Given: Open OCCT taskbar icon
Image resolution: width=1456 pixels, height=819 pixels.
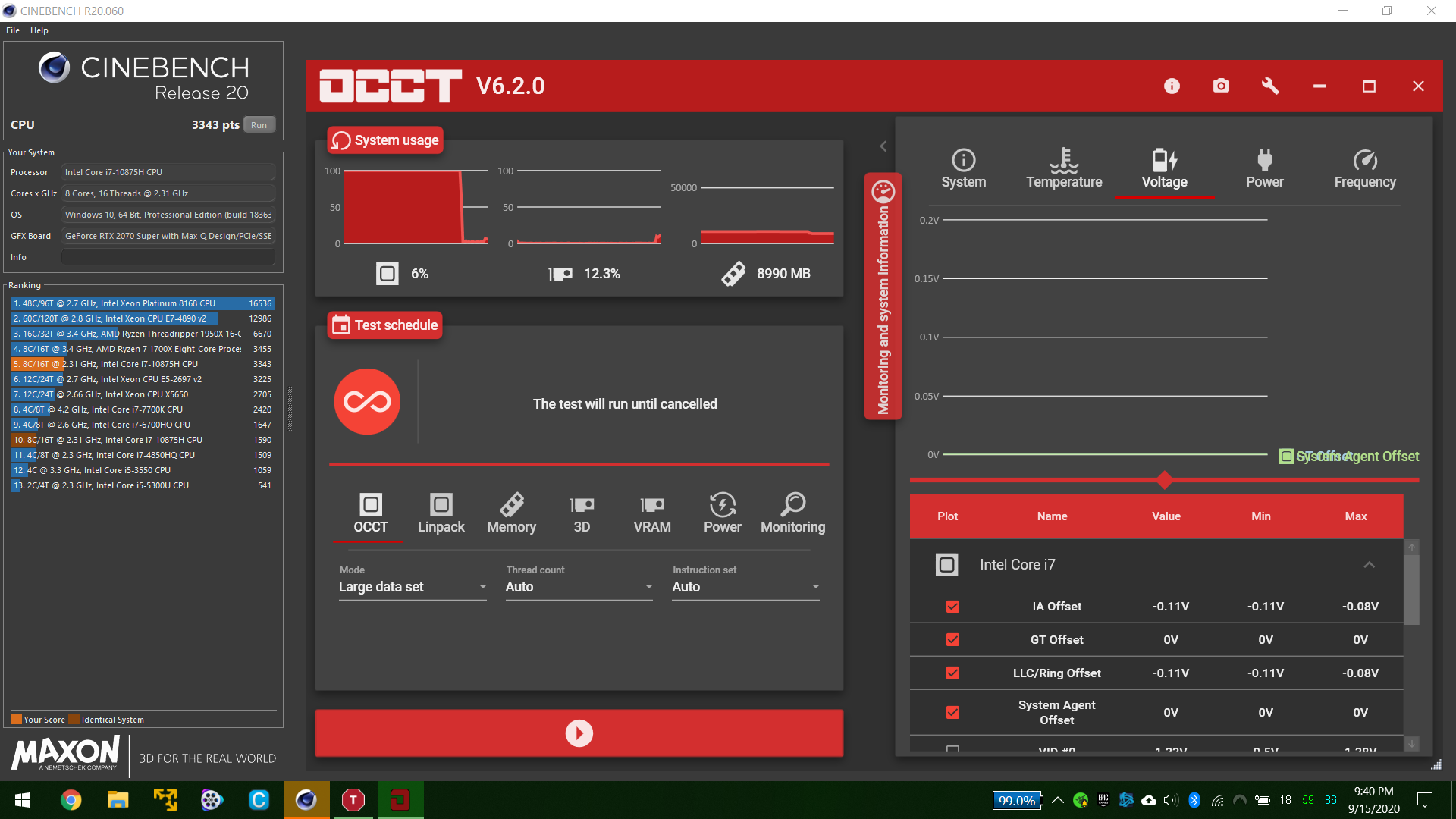Looking at the screenshot, I should coord(400,800).
